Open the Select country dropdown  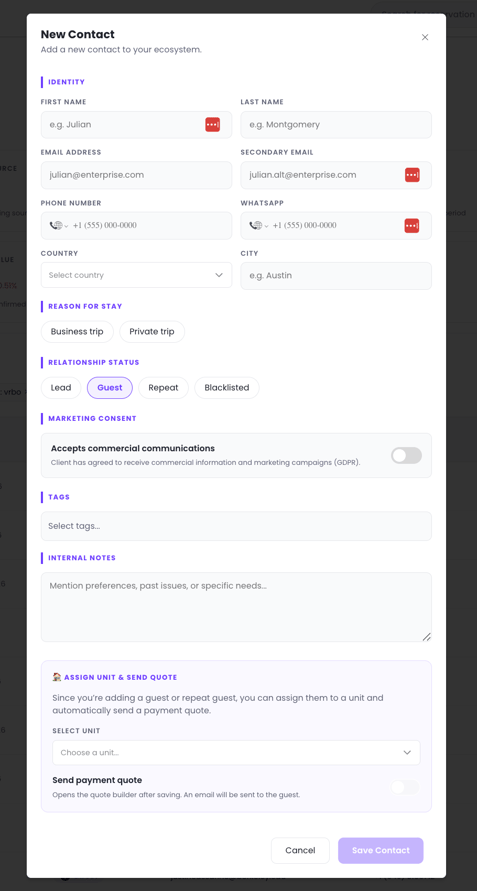click(x=136, y=275)
